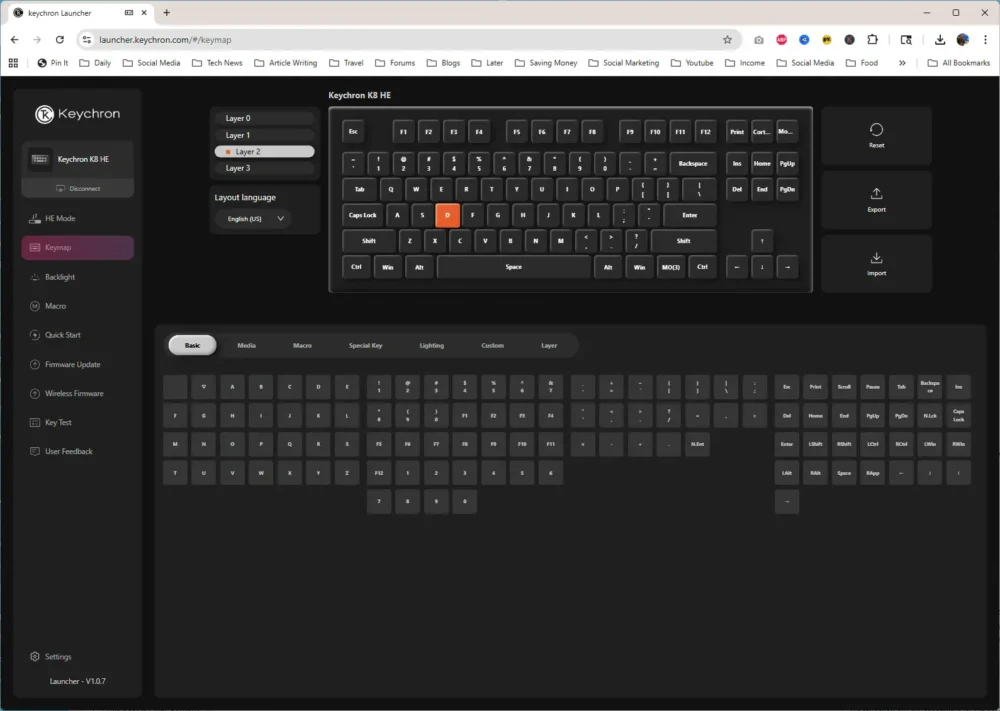Choose LShift in the keycode palette
The height and width of the screenshot is (711, 1000).
[x=815, y=444]
